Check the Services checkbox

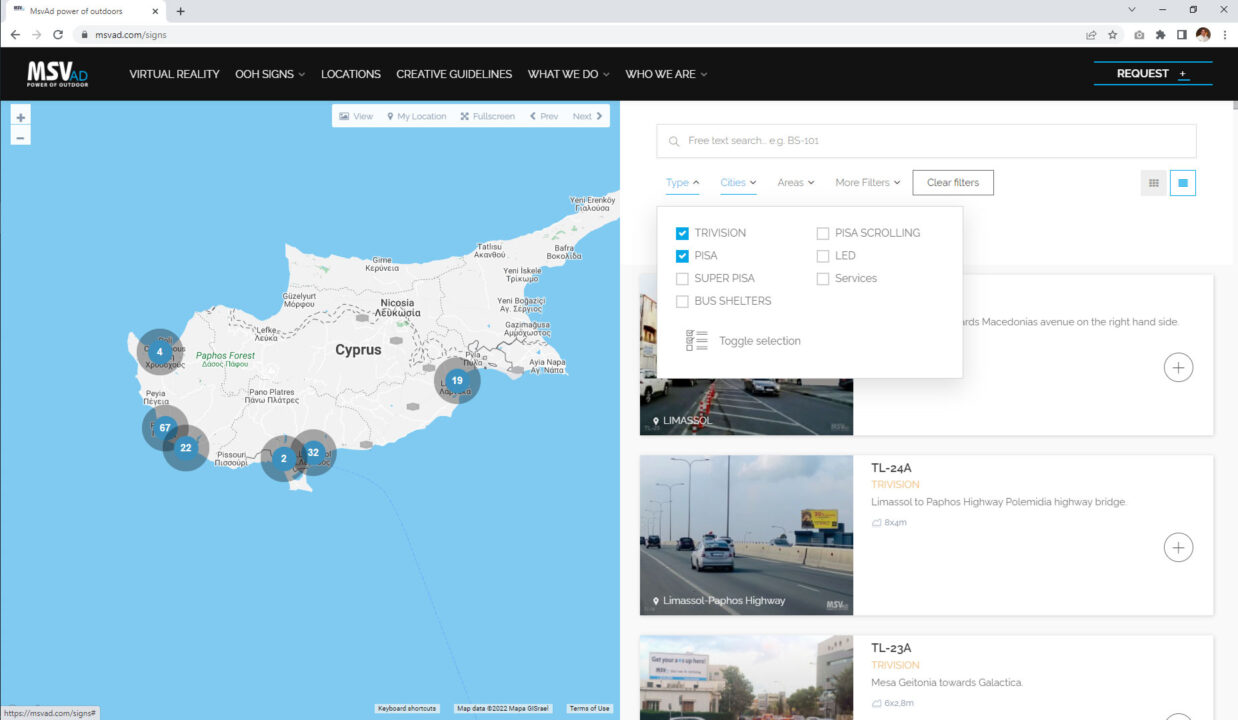pos(823,279)
